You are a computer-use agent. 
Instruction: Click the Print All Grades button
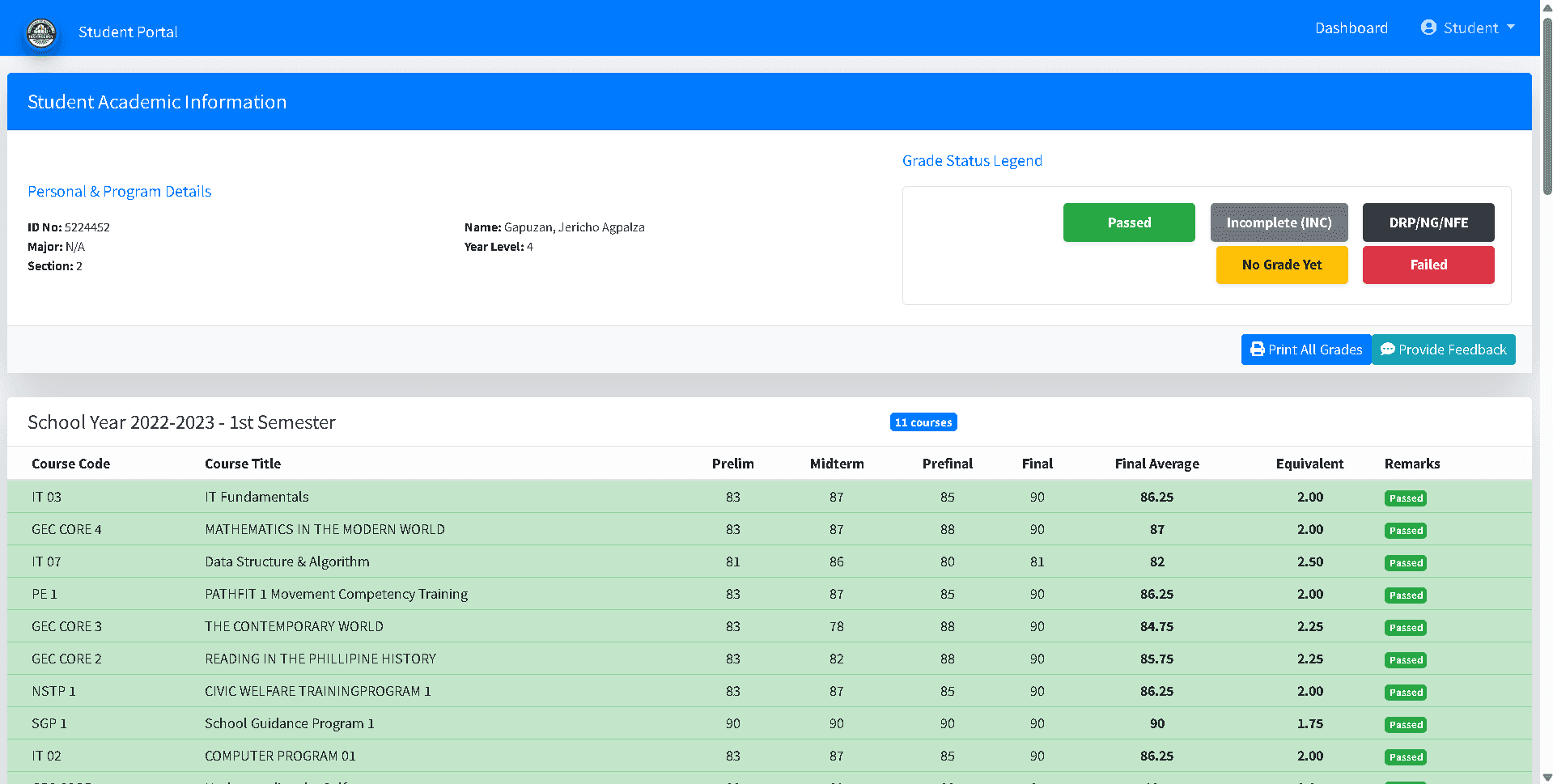pos(1306,350)
